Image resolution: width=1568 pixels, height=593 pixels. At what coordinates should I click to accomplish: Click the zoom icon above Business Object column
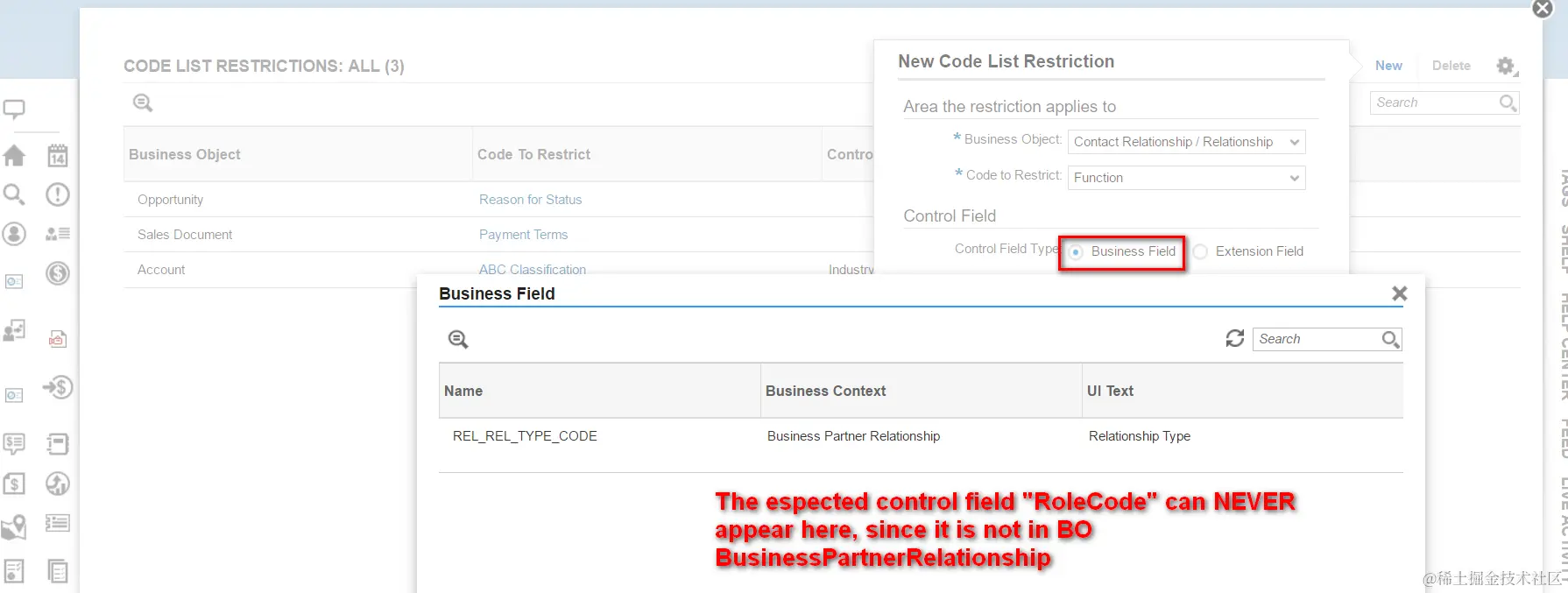click(x=143, y=102)
